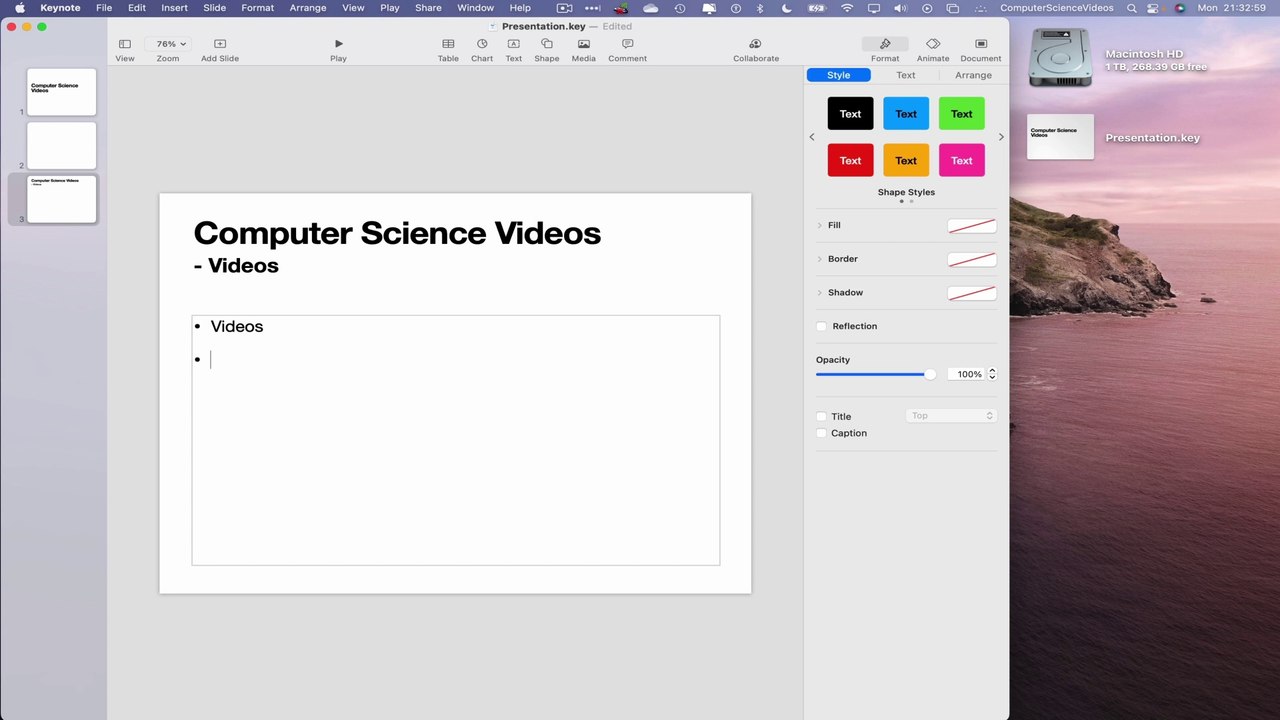Start slideshow with the Play icon
The height and width of the screenshot is (720, 1280).
pos(338,44)
